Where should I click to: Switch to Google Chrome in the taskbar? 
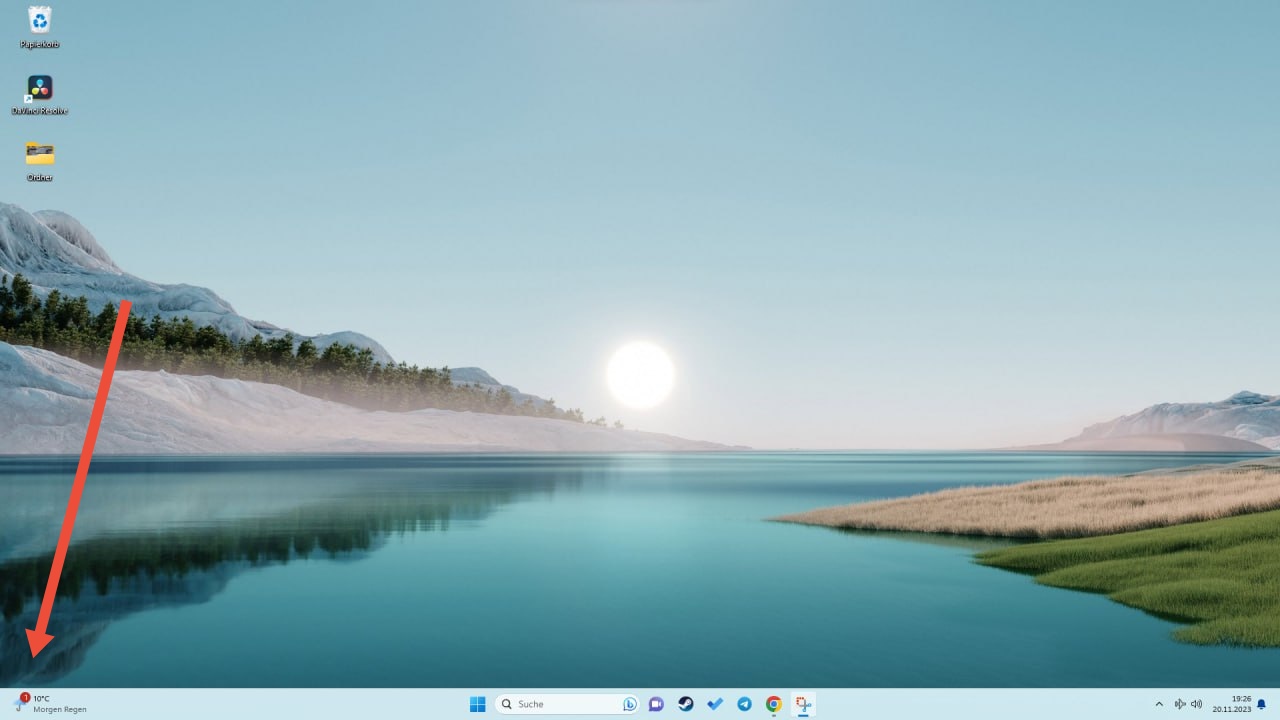coord(773,704)
